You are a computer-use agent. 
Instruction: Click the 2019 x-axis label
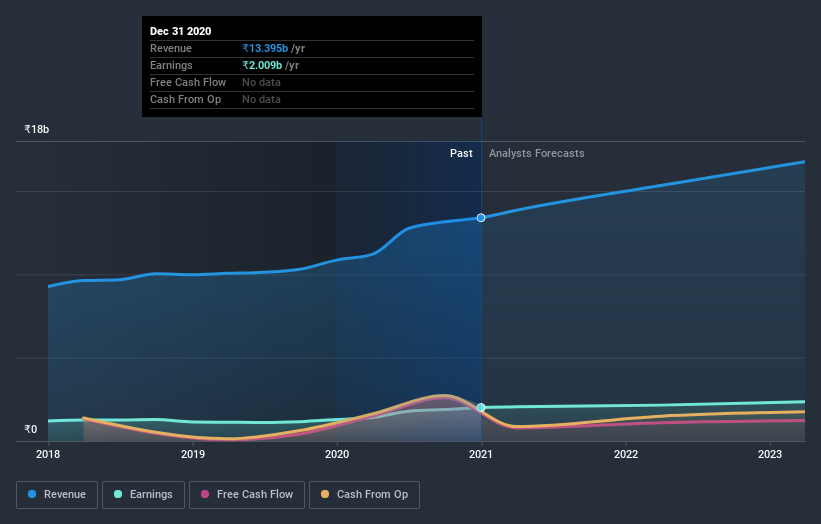tap(193, 454)
